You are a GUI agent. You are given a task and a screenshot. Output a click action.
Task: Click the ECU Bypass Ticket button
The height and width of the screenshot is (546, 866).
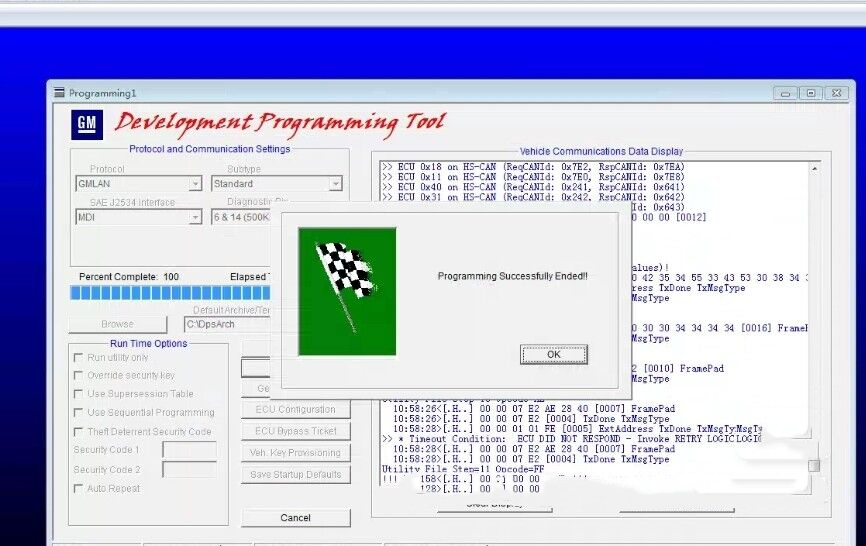click(295, 431)
